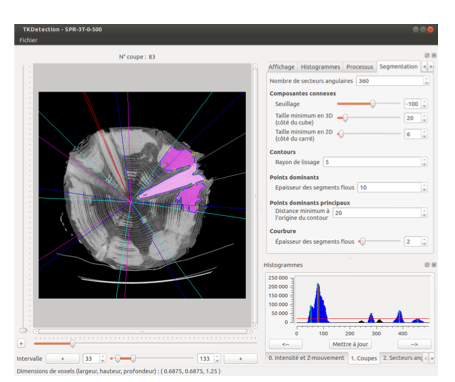Click Distance minimum à l'origine field
This screenshot has width=455, height=382.
click(377, 213)
